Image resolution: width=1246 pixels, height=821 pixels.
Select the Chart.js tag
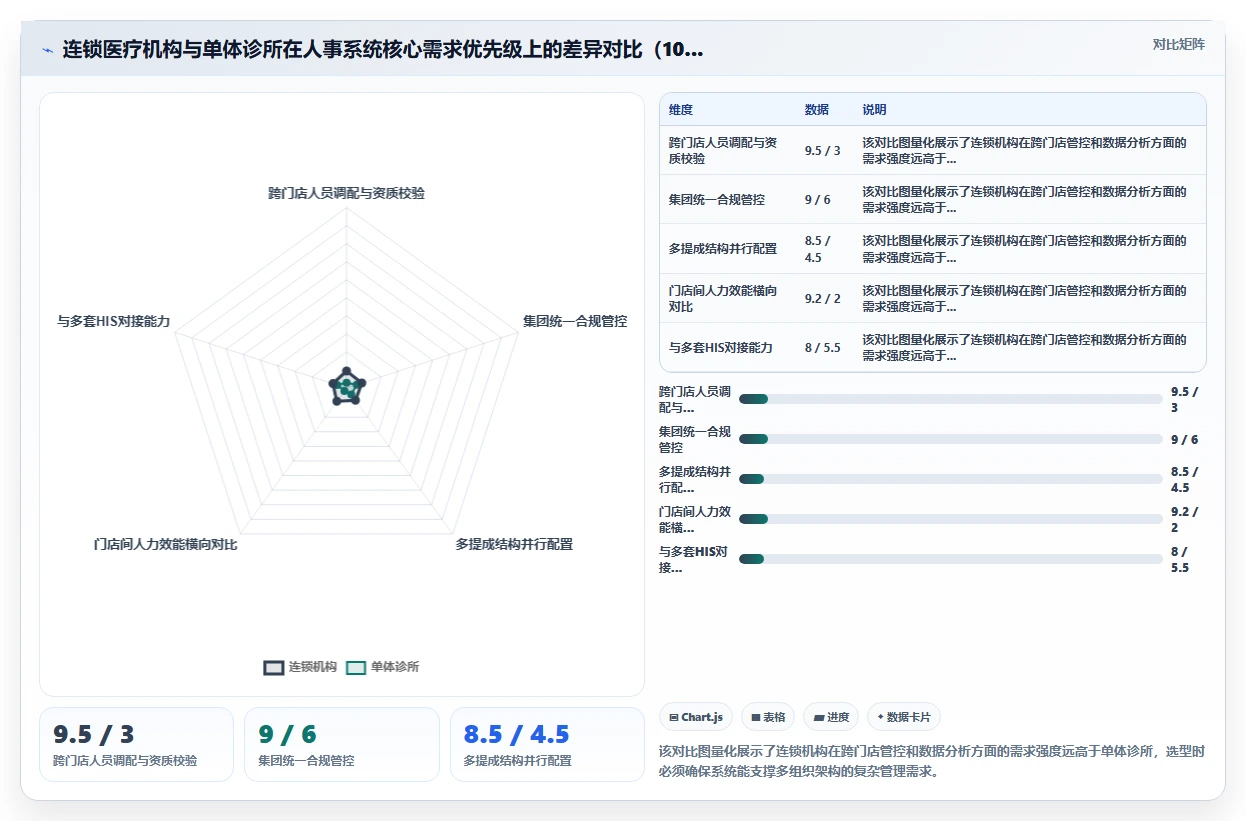pyautogui.click(x=696, y=717)
